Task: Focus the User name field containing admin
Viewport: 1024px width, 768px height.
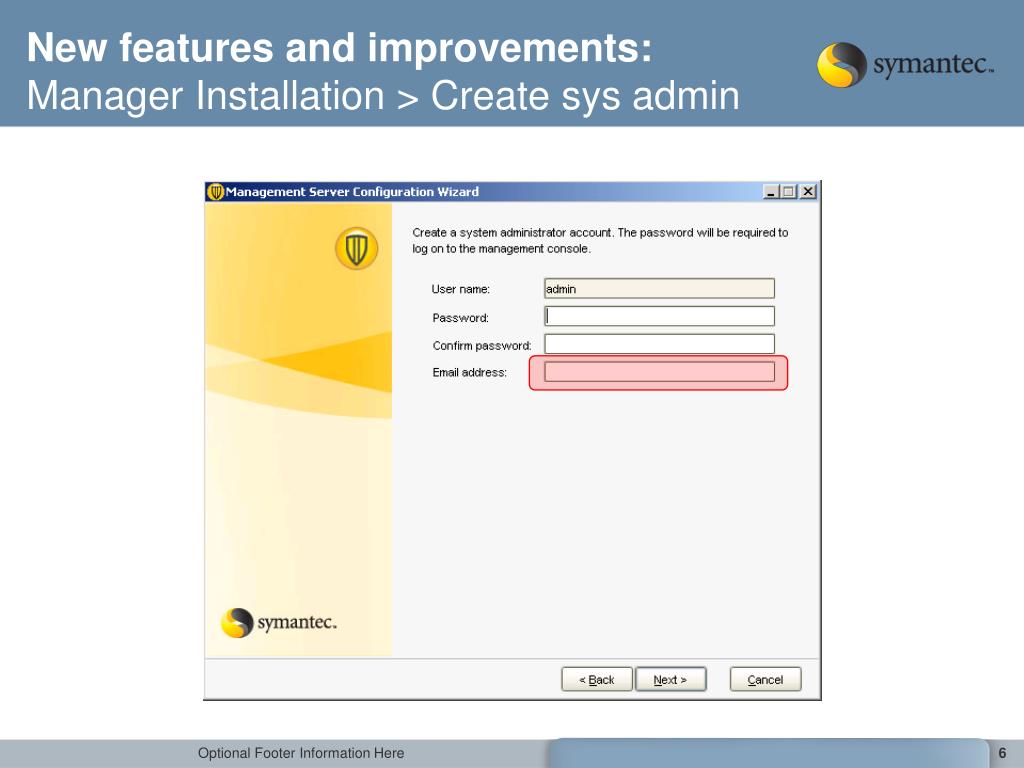Action: pyautogui.click(x=660, y=289)
